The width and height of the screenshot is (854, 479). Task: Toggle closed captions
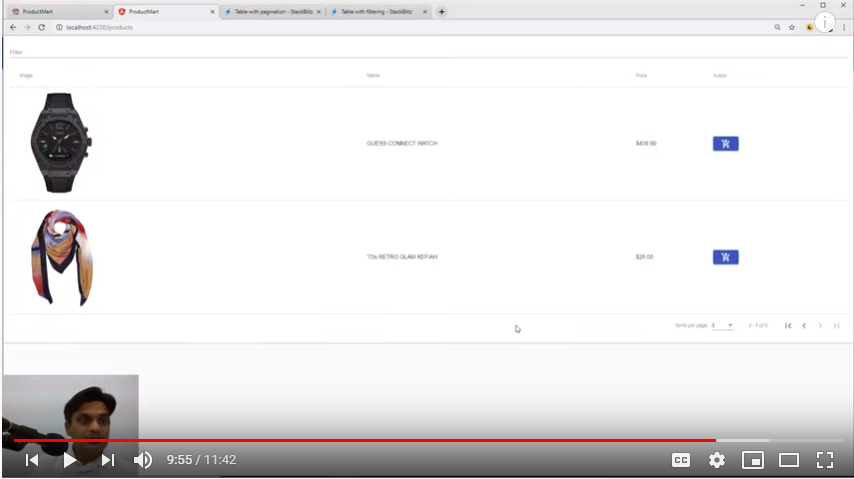click(x=680, y=460)
